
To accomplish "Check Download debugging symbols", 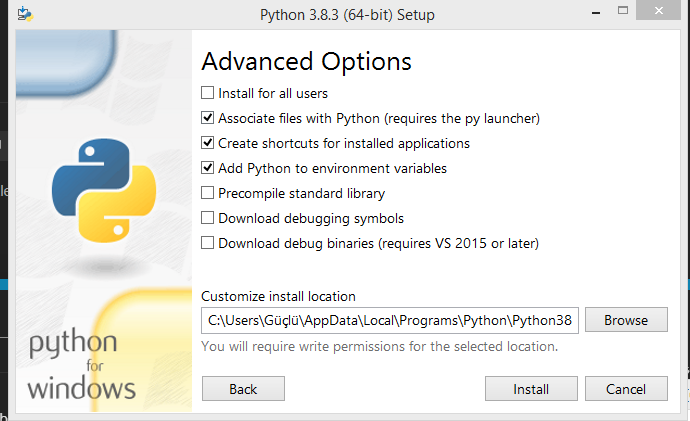I will point(207,218).
